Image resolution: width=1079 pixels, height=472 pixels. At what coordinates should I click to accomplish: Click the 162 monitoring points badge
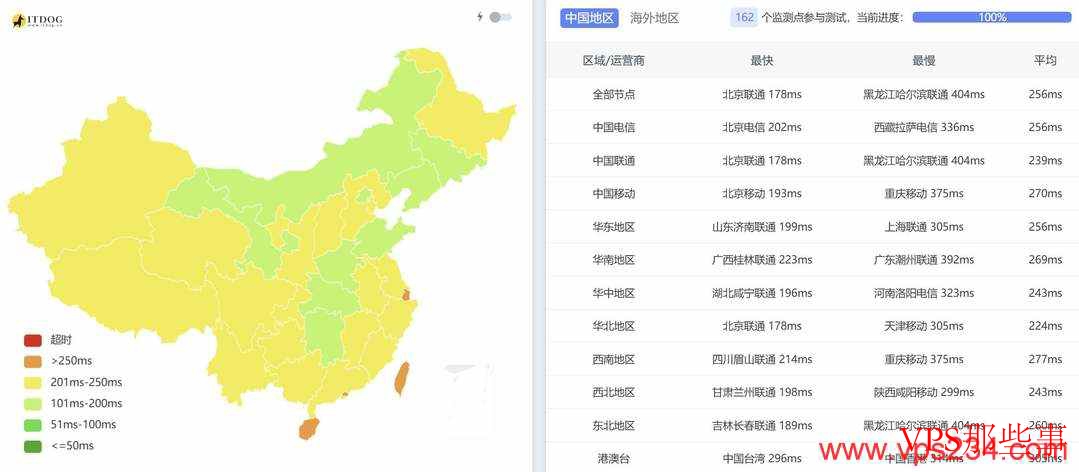744,18
